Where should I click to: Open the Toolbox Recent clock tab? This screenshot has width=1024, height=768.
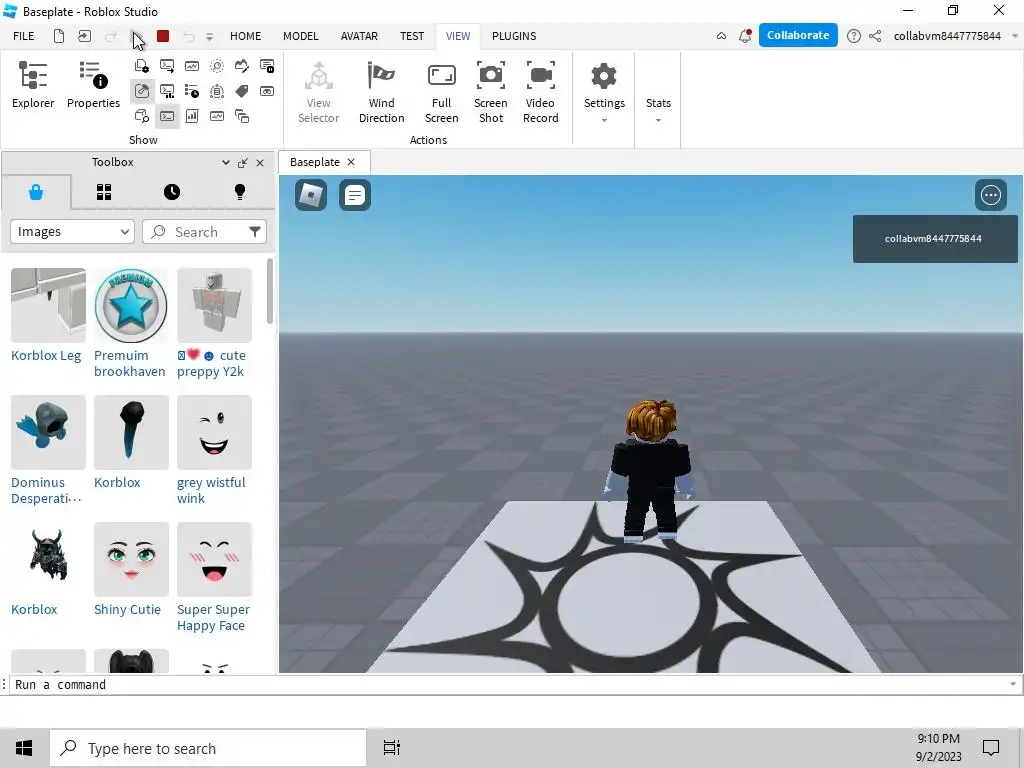(x=172, y=192)
